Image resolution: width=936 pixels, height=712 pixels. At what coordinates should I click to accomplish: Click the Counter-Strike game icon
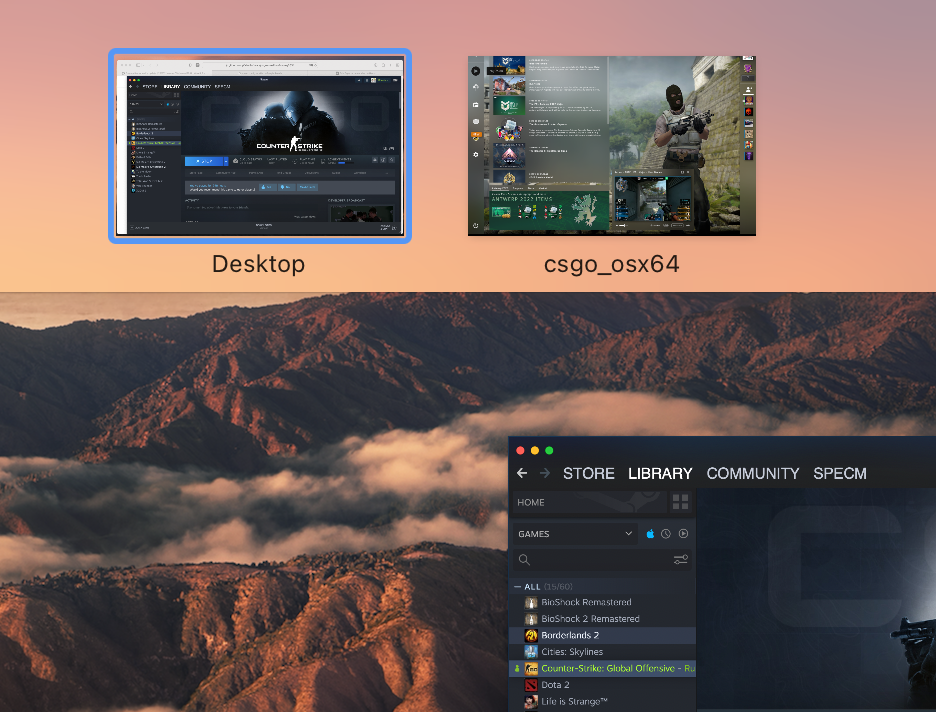(x=531, y=668)
